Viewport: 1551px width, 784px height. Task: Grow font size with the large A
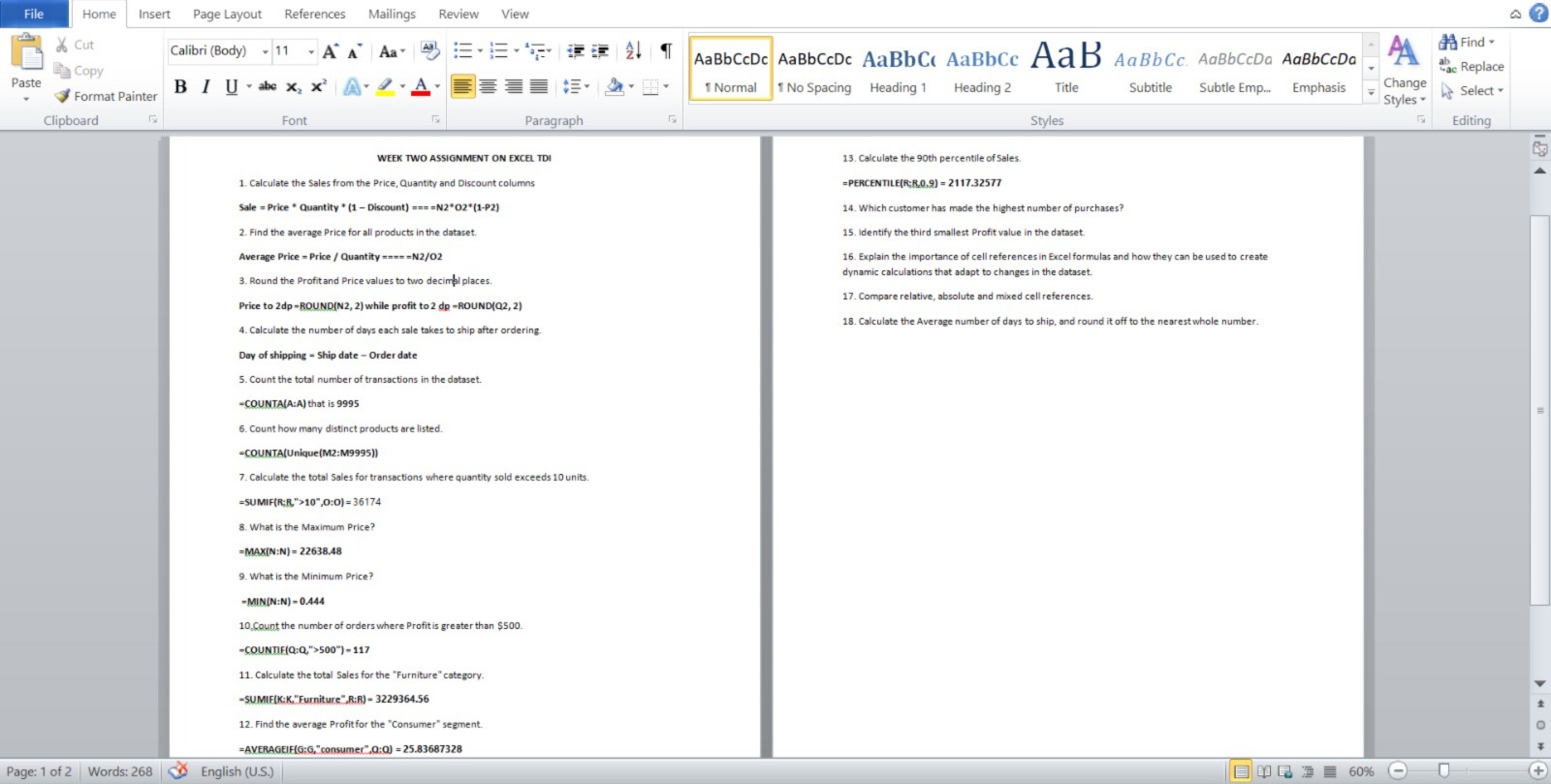point(331,50)
